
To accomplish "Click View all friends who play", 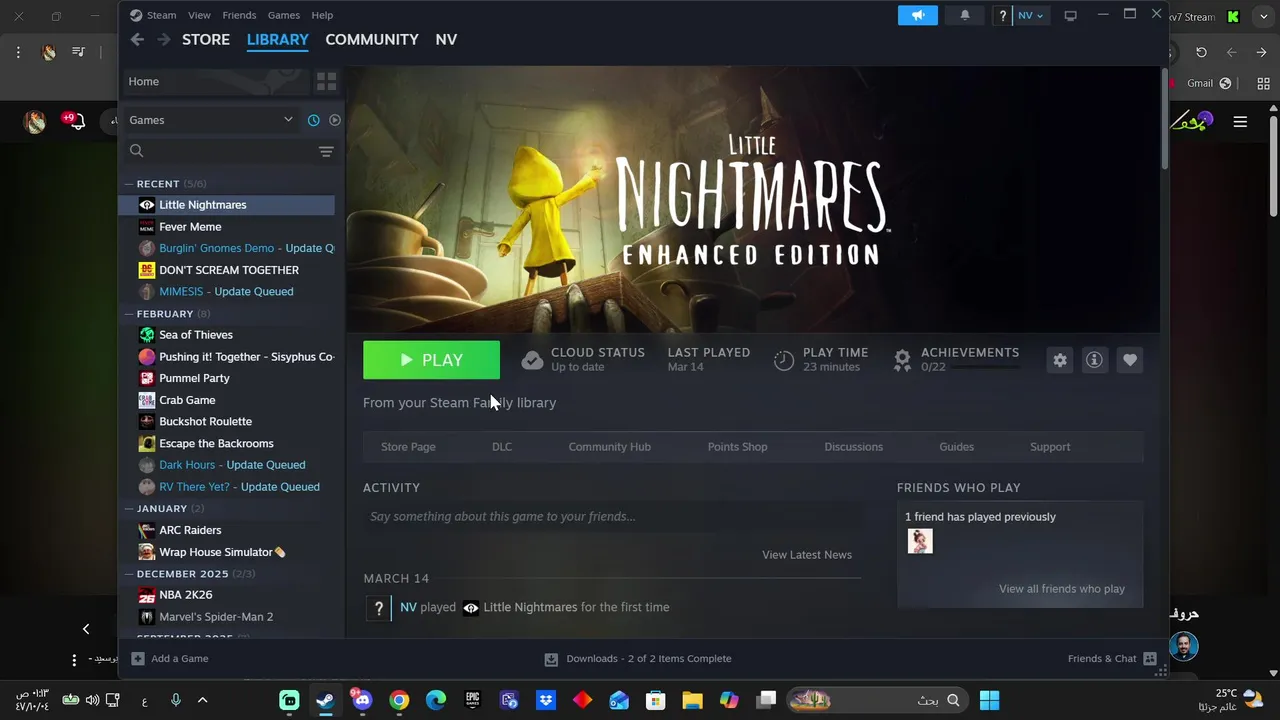I will click(x=1062, y=589).
